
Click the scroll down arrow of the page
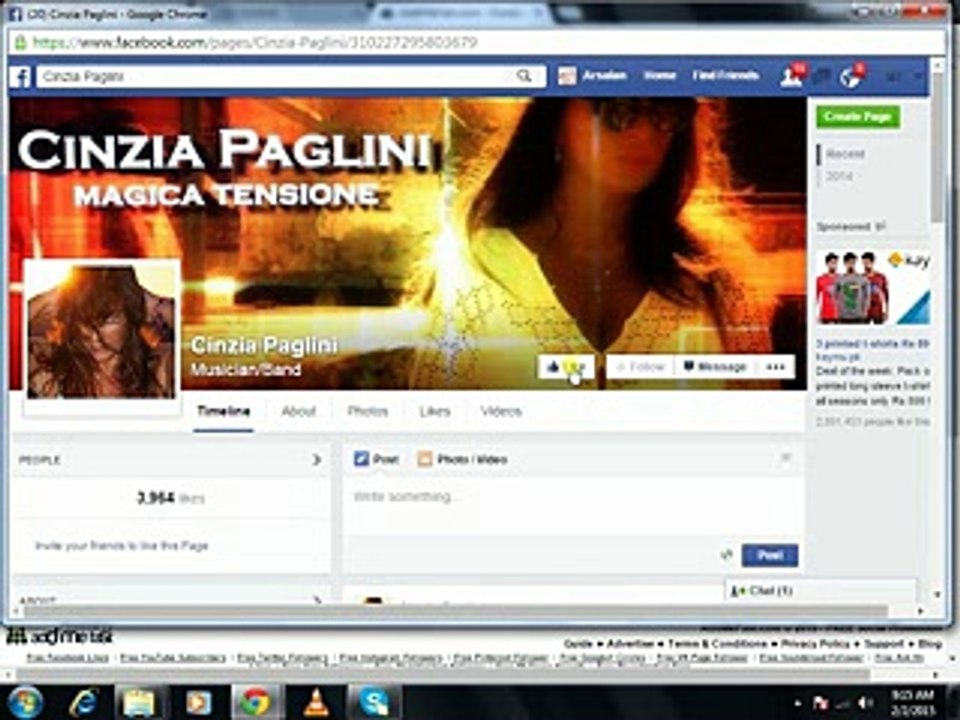pos(937,594)
